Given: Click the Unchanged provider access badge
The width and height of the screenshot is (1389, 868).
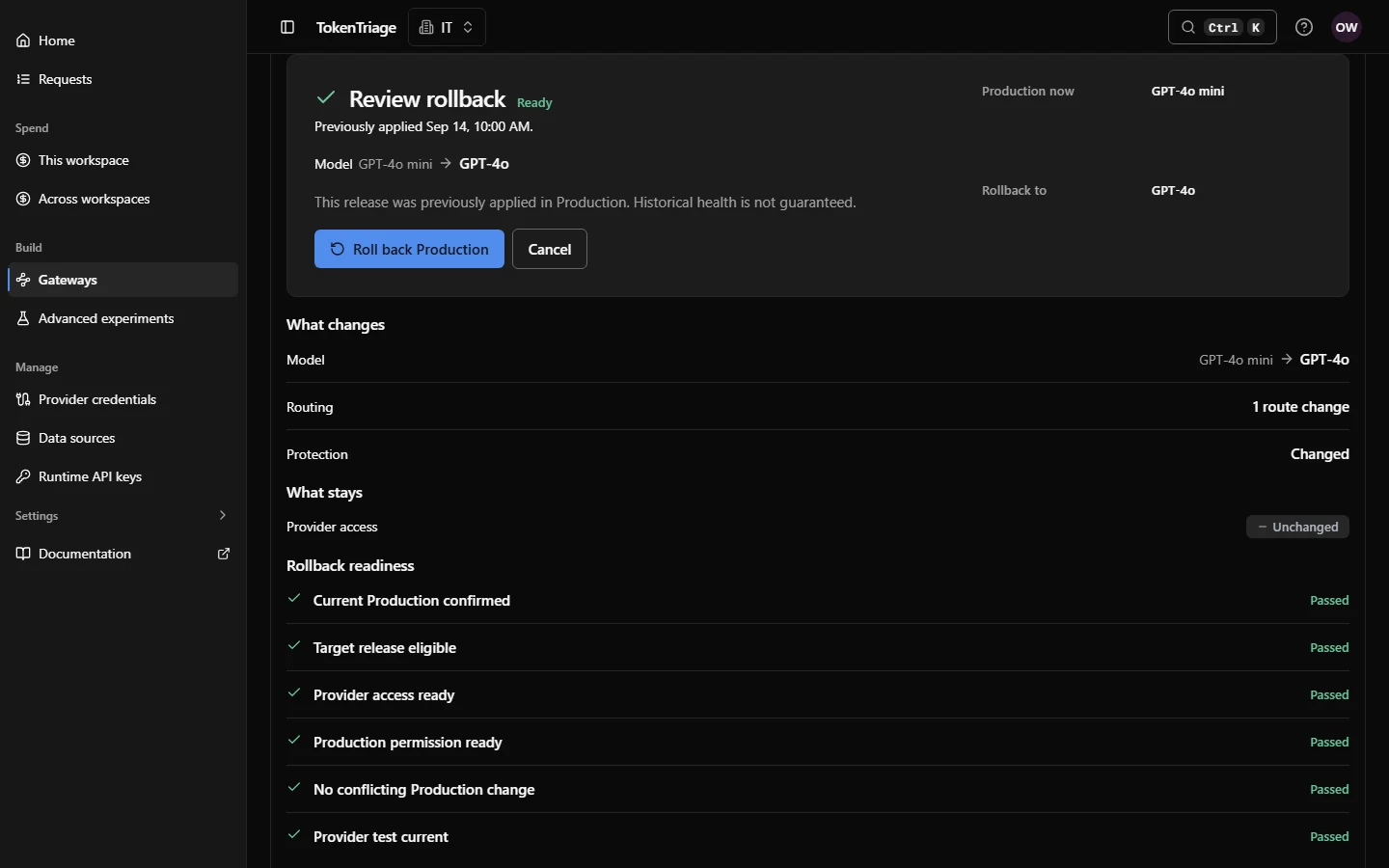Looking at the screenshot, I should [1297, 527].
